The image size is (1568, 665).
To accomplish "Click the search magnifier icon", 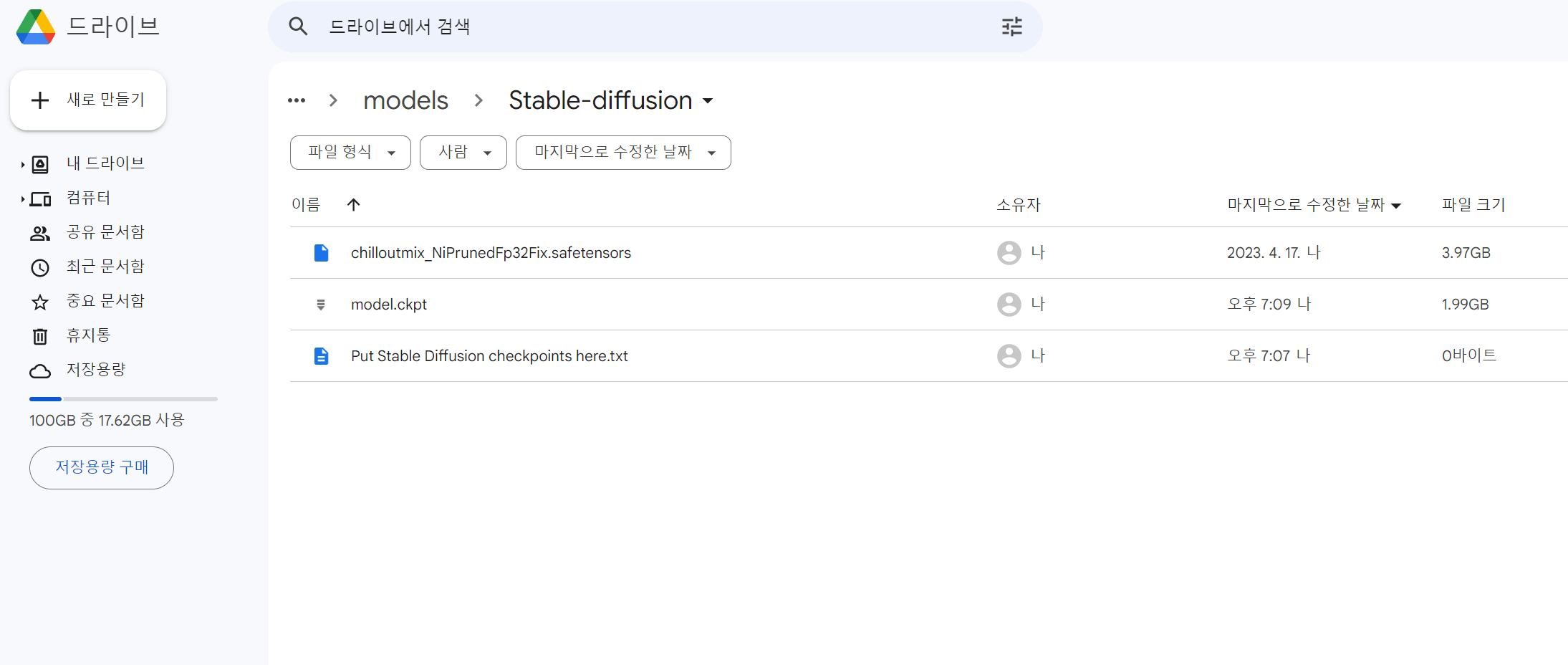I will coord(298,27).
